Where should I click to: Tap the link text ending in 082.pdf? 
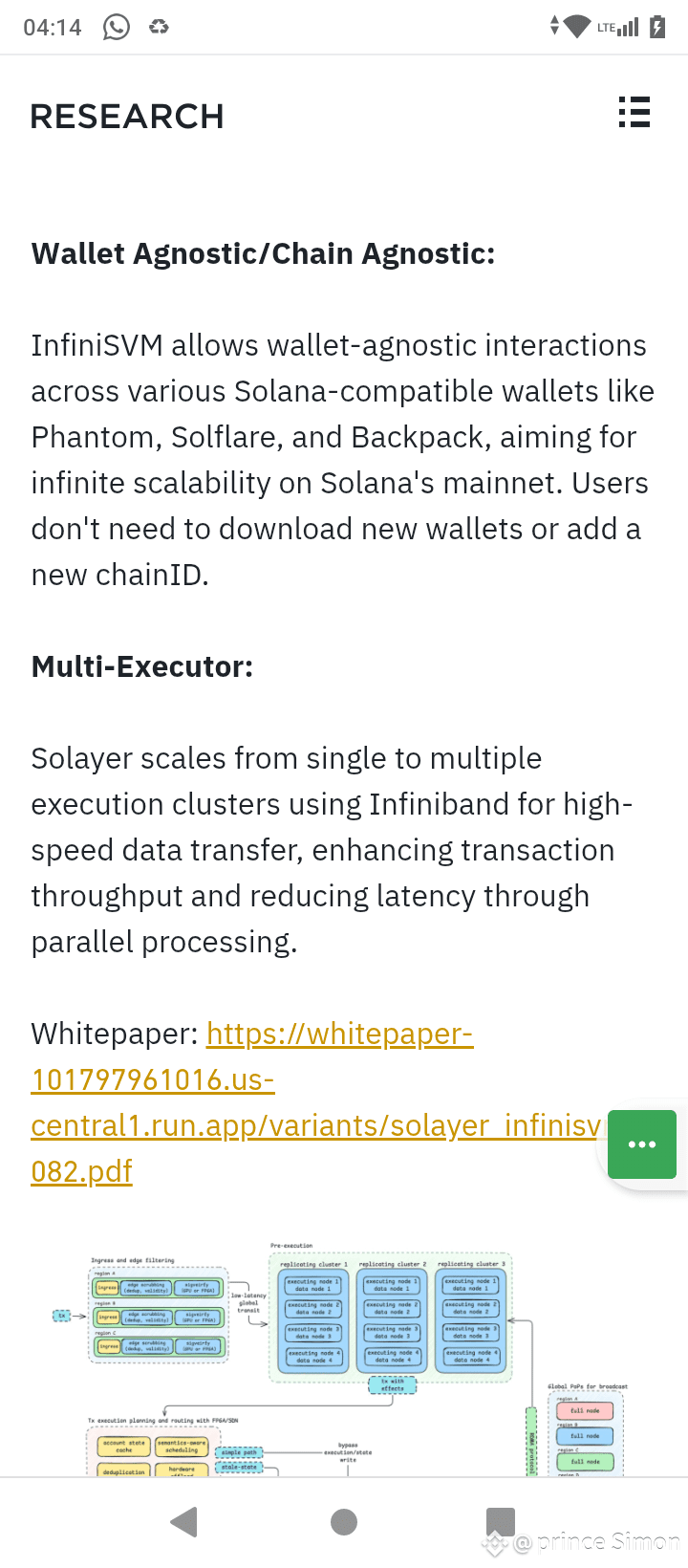[x=81, y=1171]
